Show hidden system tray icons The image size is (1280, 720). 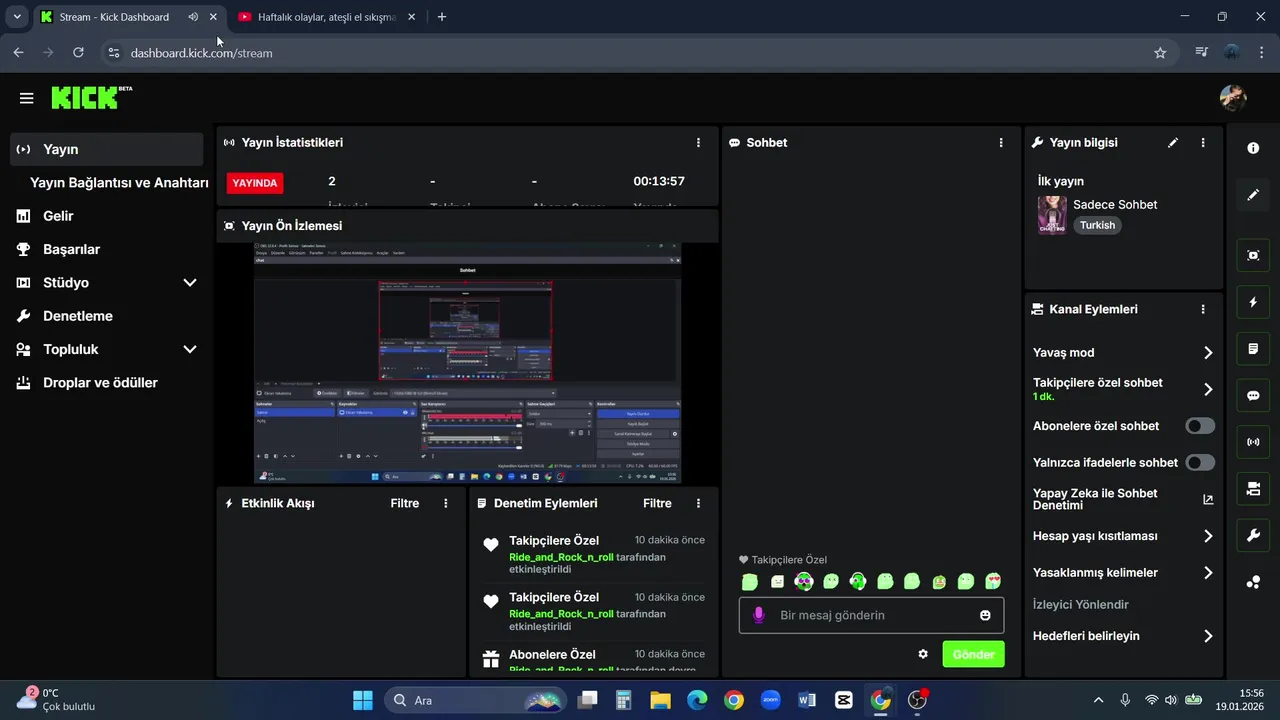[x=1099, y=700]
